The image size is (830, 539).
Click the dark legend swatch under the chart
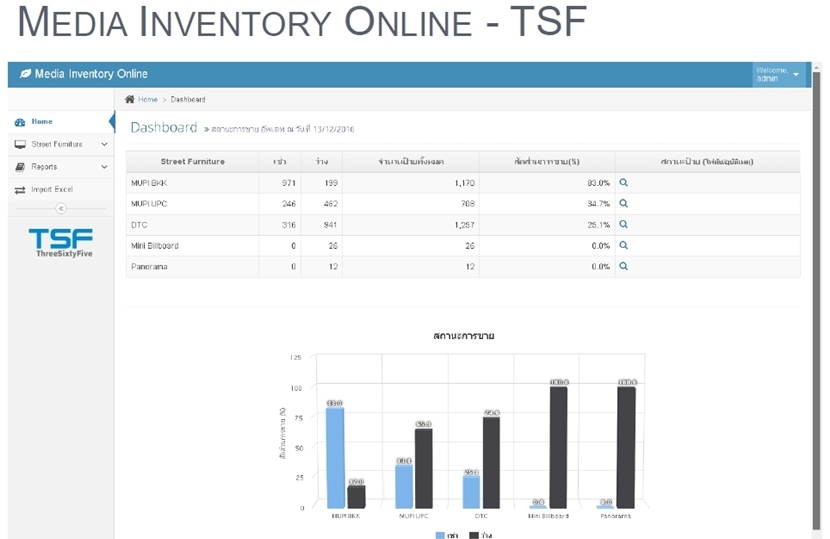pos(474,535)
